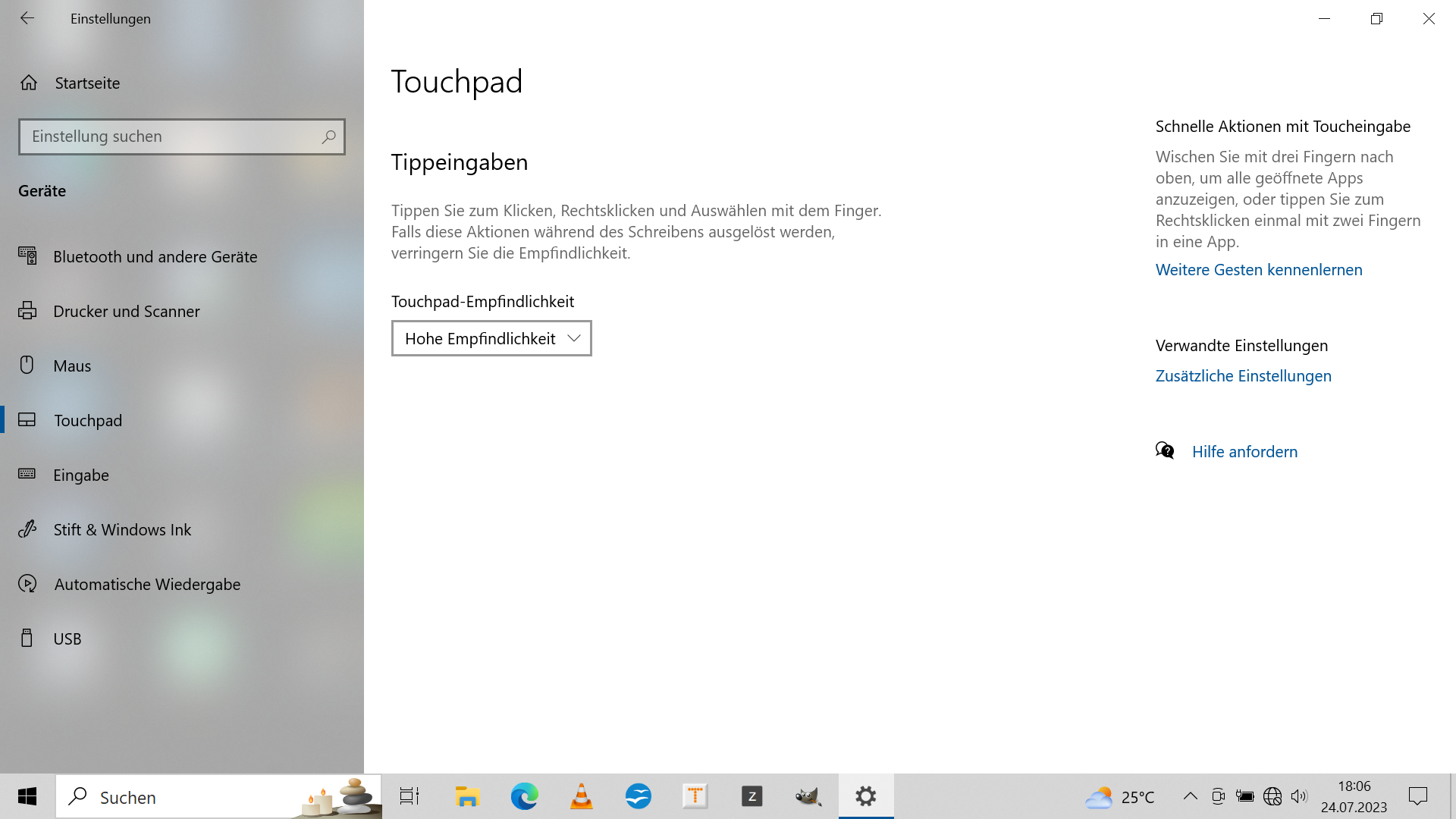Go to Startseite in the sidebar
The height and width of the screenshot is (819, 1456).
(86, 83)
